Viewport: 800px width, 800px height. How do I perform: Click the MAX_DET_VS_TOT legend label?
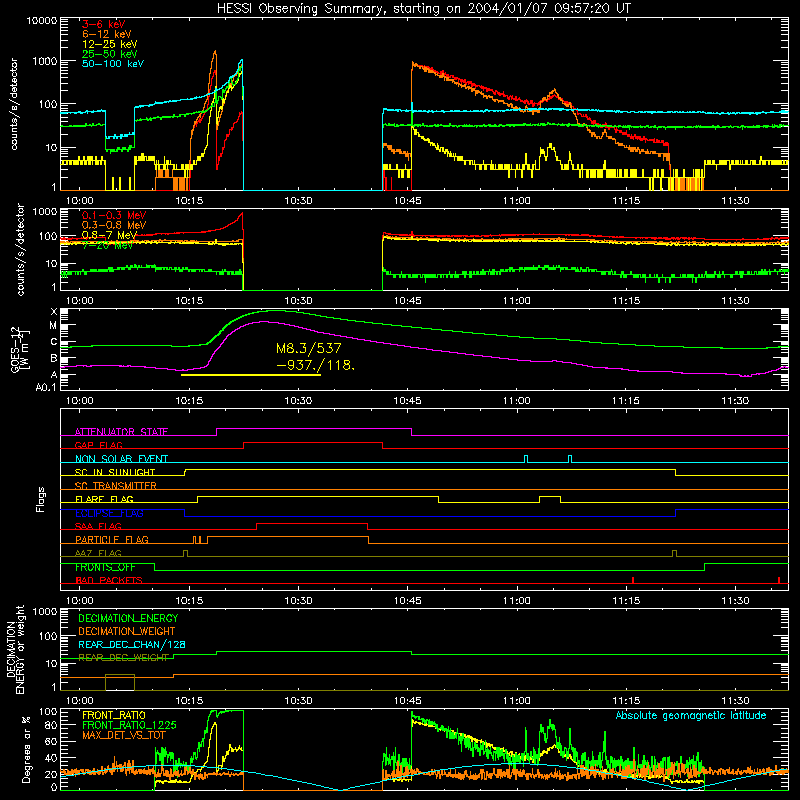coord(124,735)
